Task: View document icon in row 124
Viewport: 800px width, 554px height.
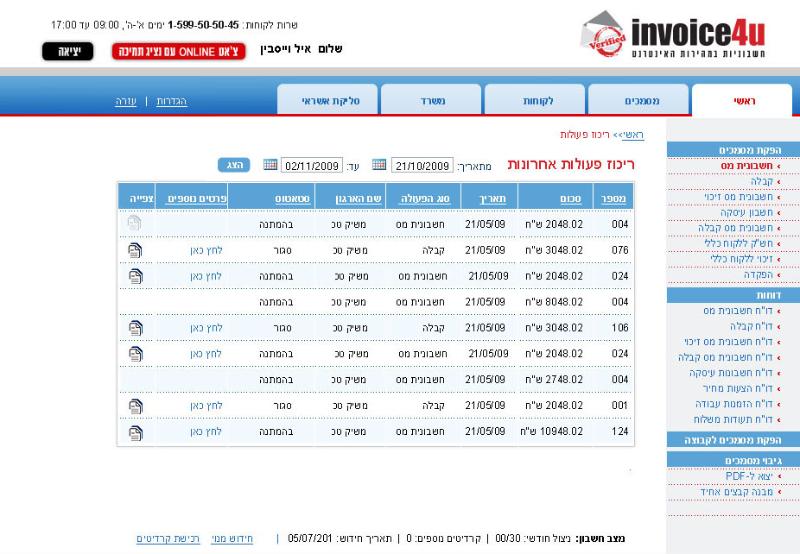Action: click(135, 433)
